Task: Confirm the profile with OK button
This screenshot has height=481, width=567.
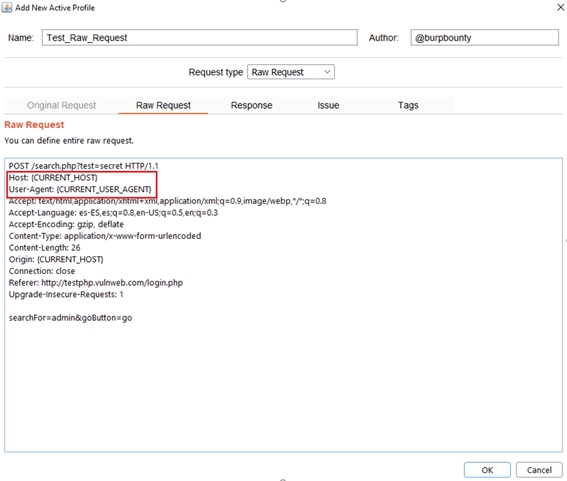Action: coord(487,470)
